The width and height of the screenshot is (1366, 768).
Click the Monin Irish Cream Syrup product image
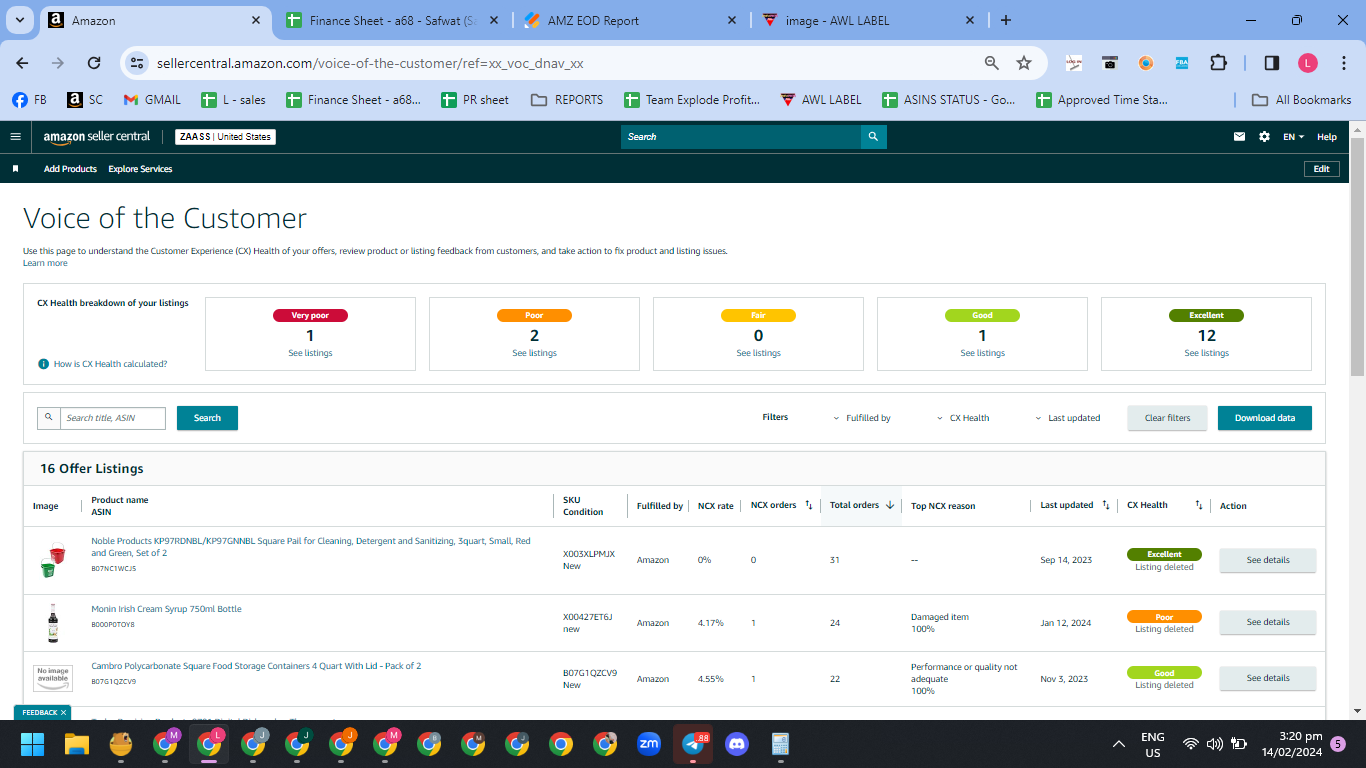point(53,622)
